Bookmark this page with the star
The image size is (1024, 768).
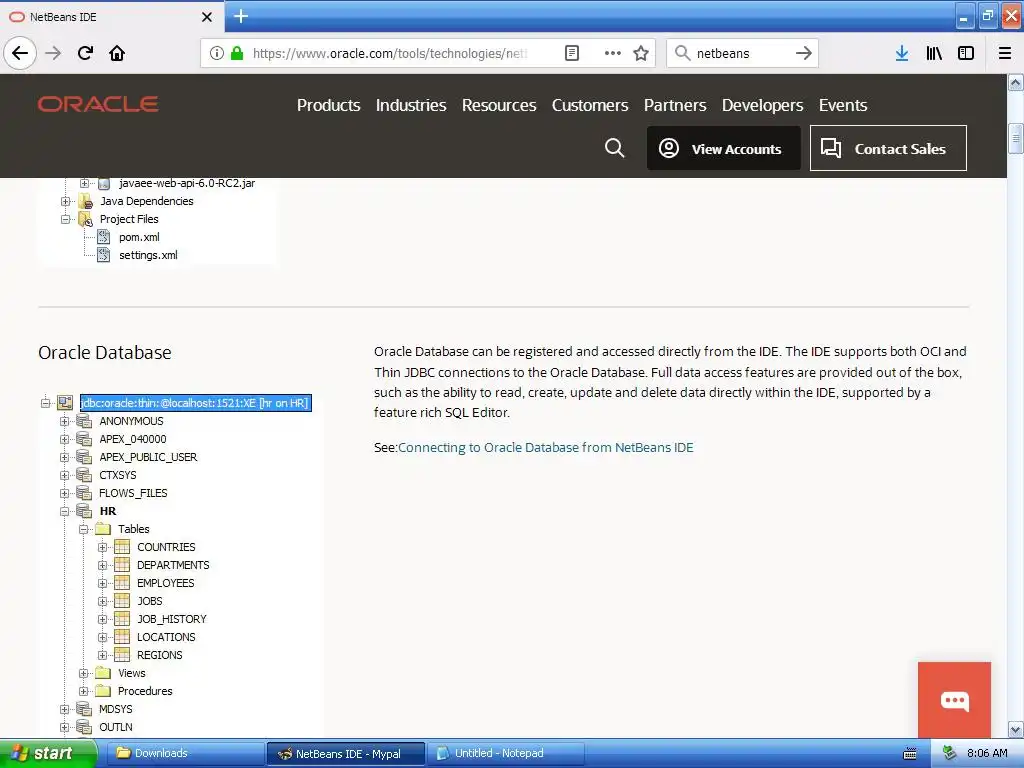pyautogui.click(x=641, y=53)
